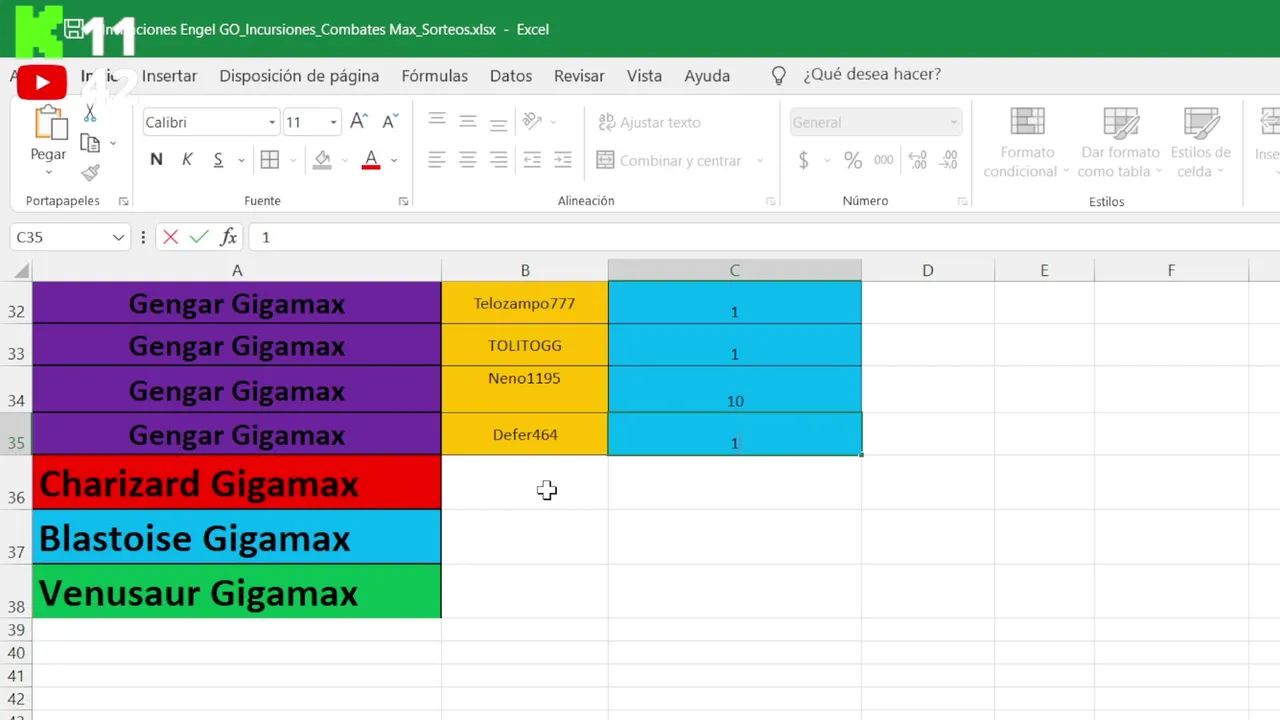Open the font size 11 dropdown
This screenshot has height=720, width=1280.
click(333, 122)
